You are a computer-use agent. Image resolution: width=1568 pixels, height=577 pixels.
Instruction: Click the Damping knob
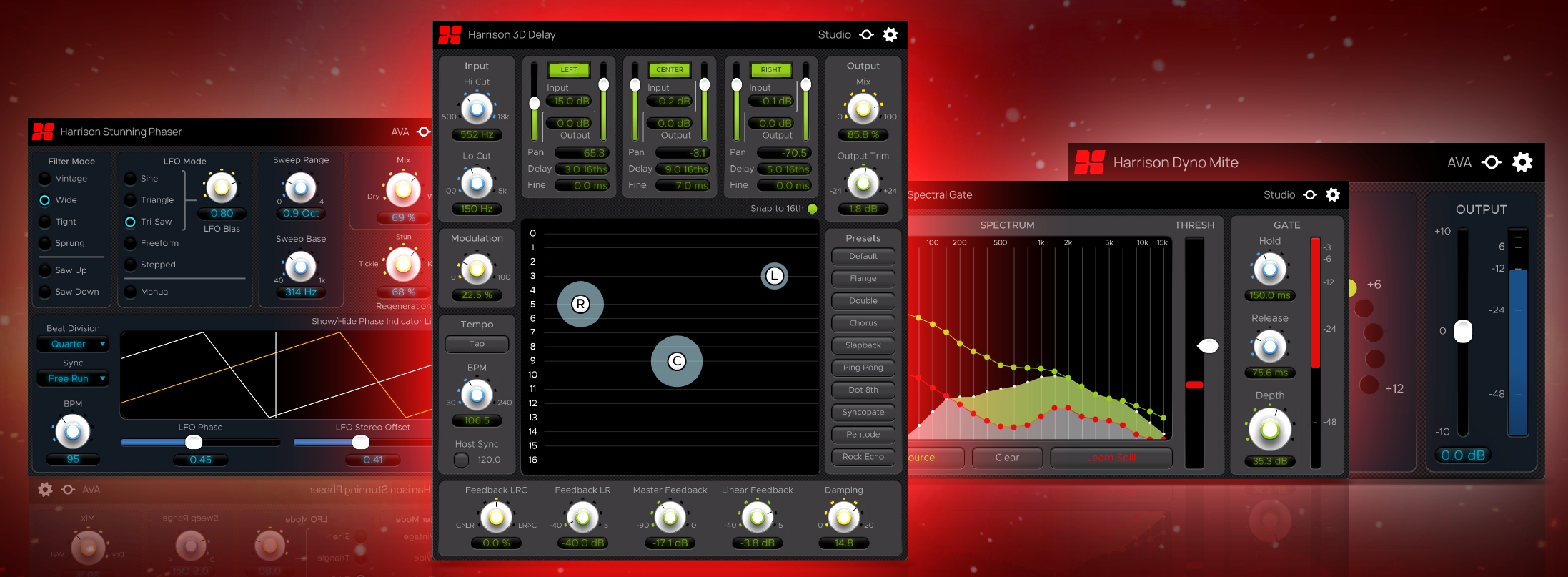843,518
